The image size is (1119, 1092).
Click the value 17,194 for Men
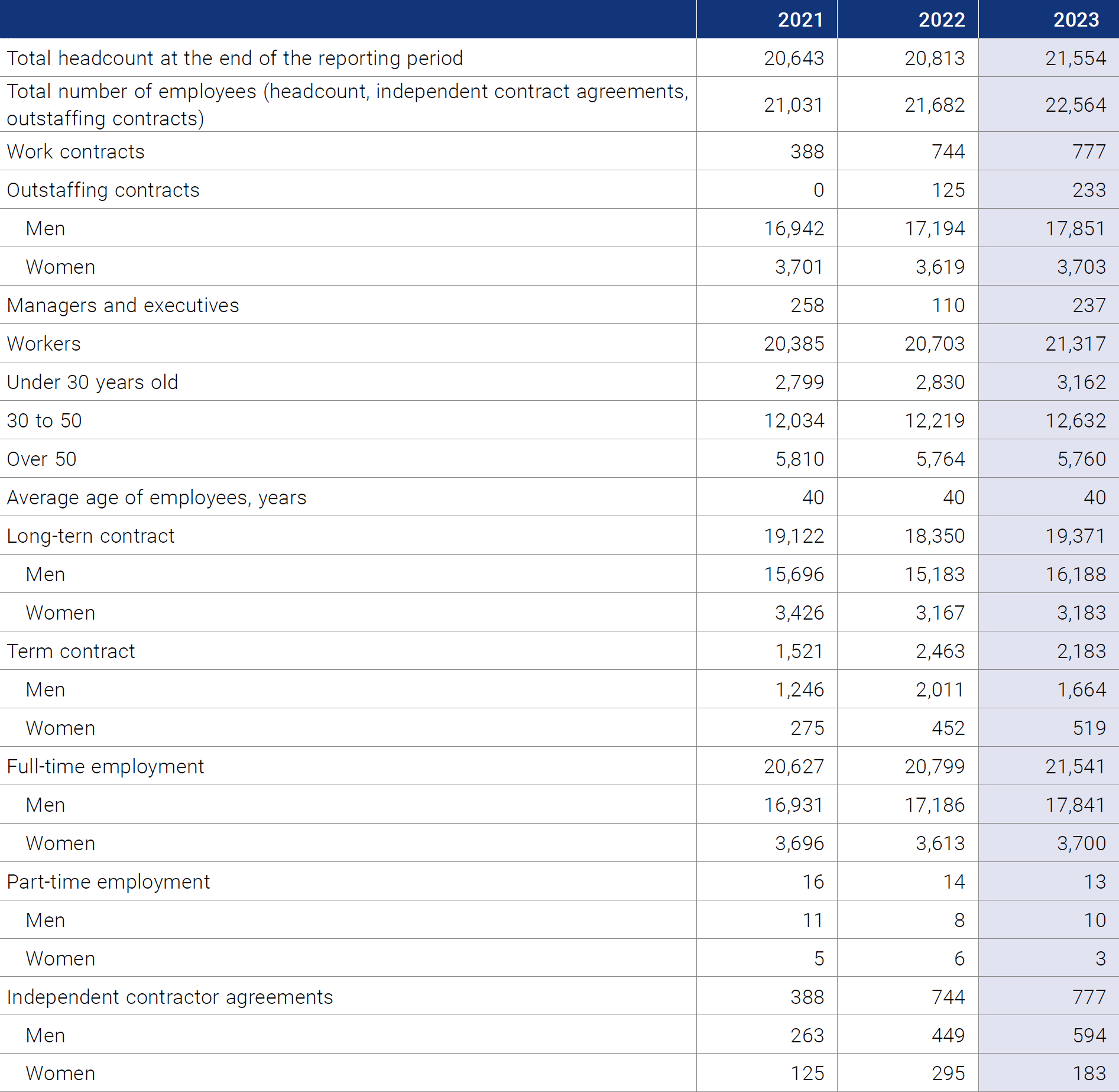(x=935, y=228)
